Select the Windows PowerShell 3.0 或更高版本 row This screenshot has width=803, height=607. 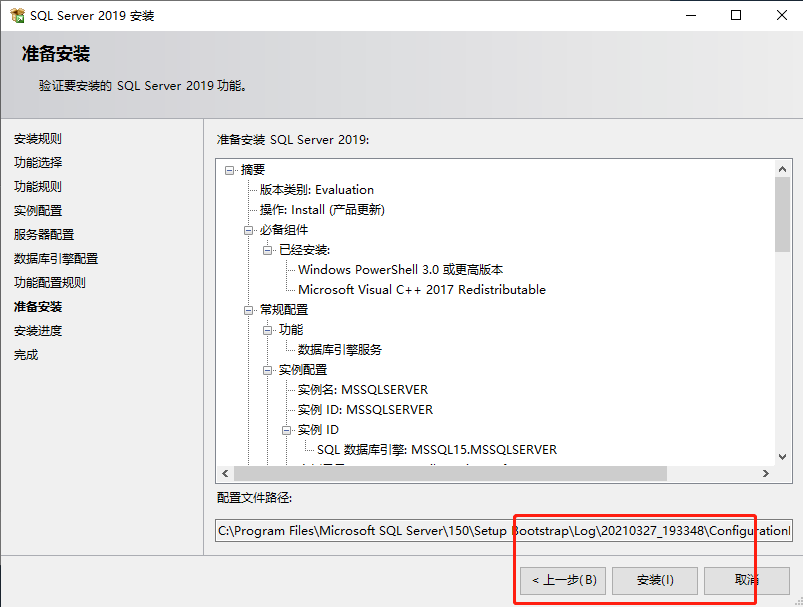point(400,270)
